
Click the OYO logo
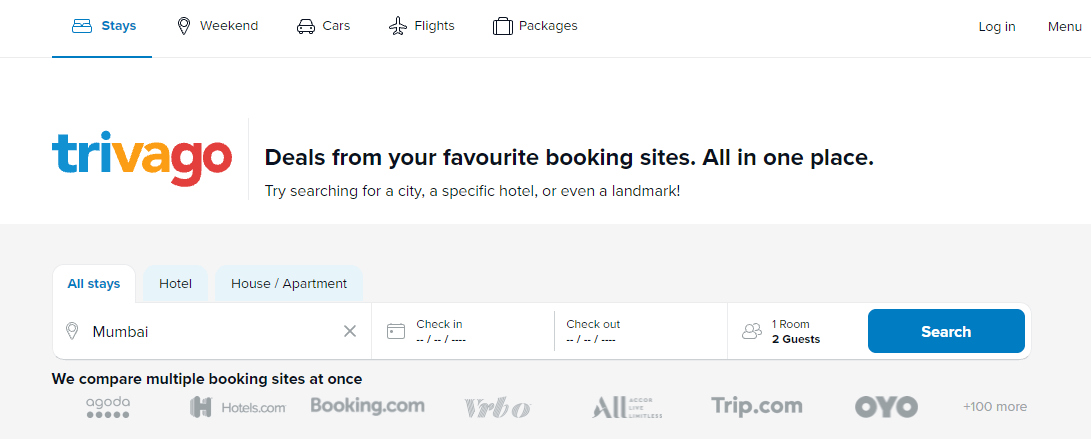pos(886,407)
